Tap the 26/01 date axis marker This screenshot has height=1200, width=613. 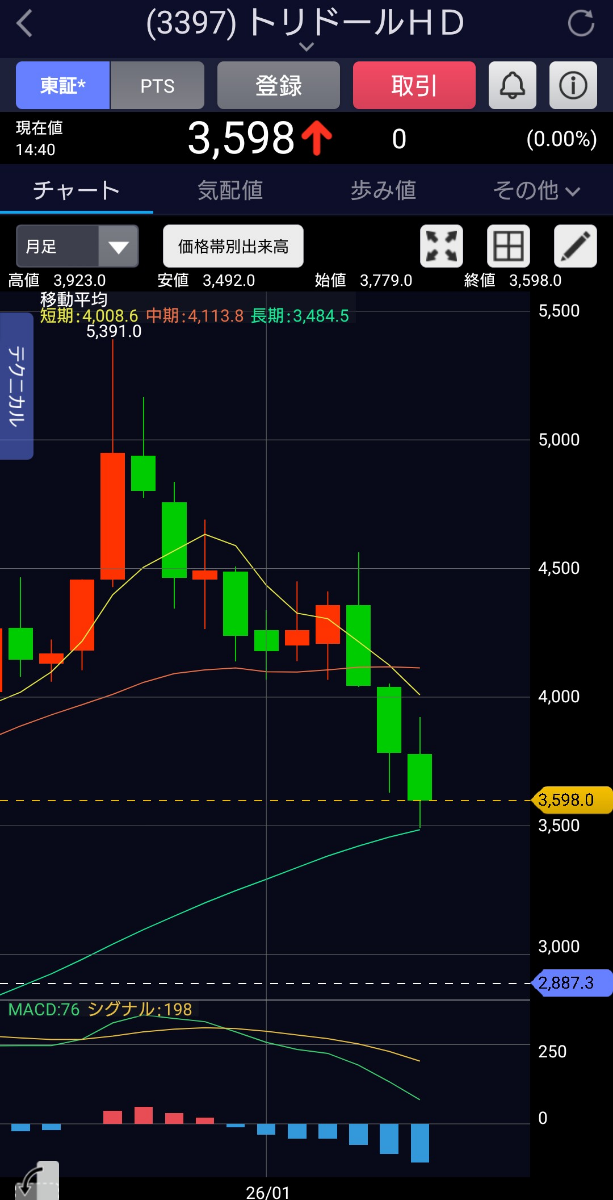tap(267, 1192)
